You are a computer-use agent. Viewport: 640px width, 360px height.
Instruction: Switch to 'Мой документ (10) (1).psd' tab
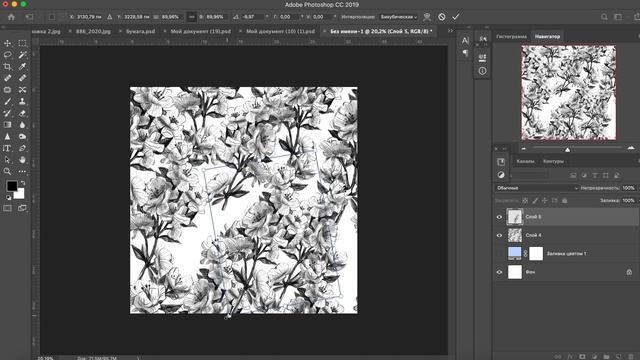click(x=280, y=31)
